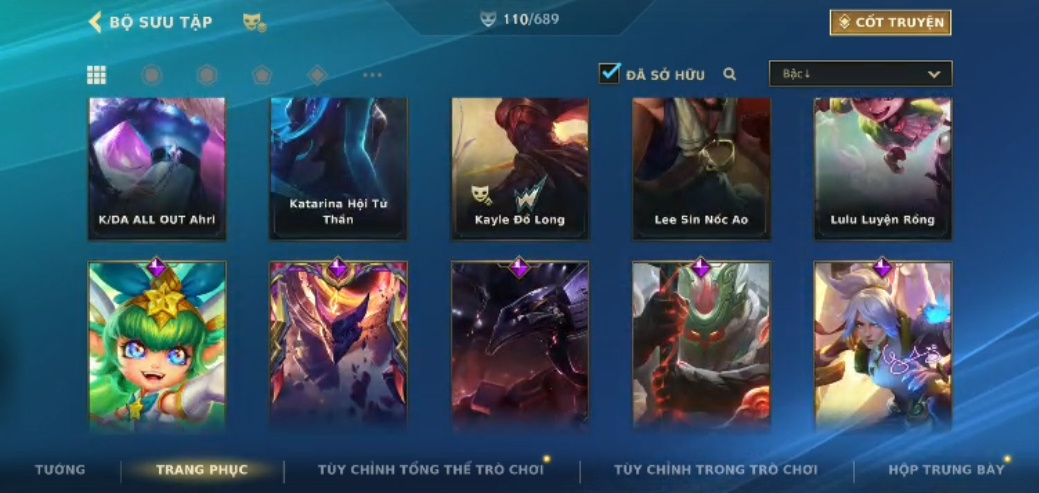1039x493 pixels.
Task: Open Tùy Chỉnh Tổng Thể Trò Chơi tab
Action: [431, 470]
